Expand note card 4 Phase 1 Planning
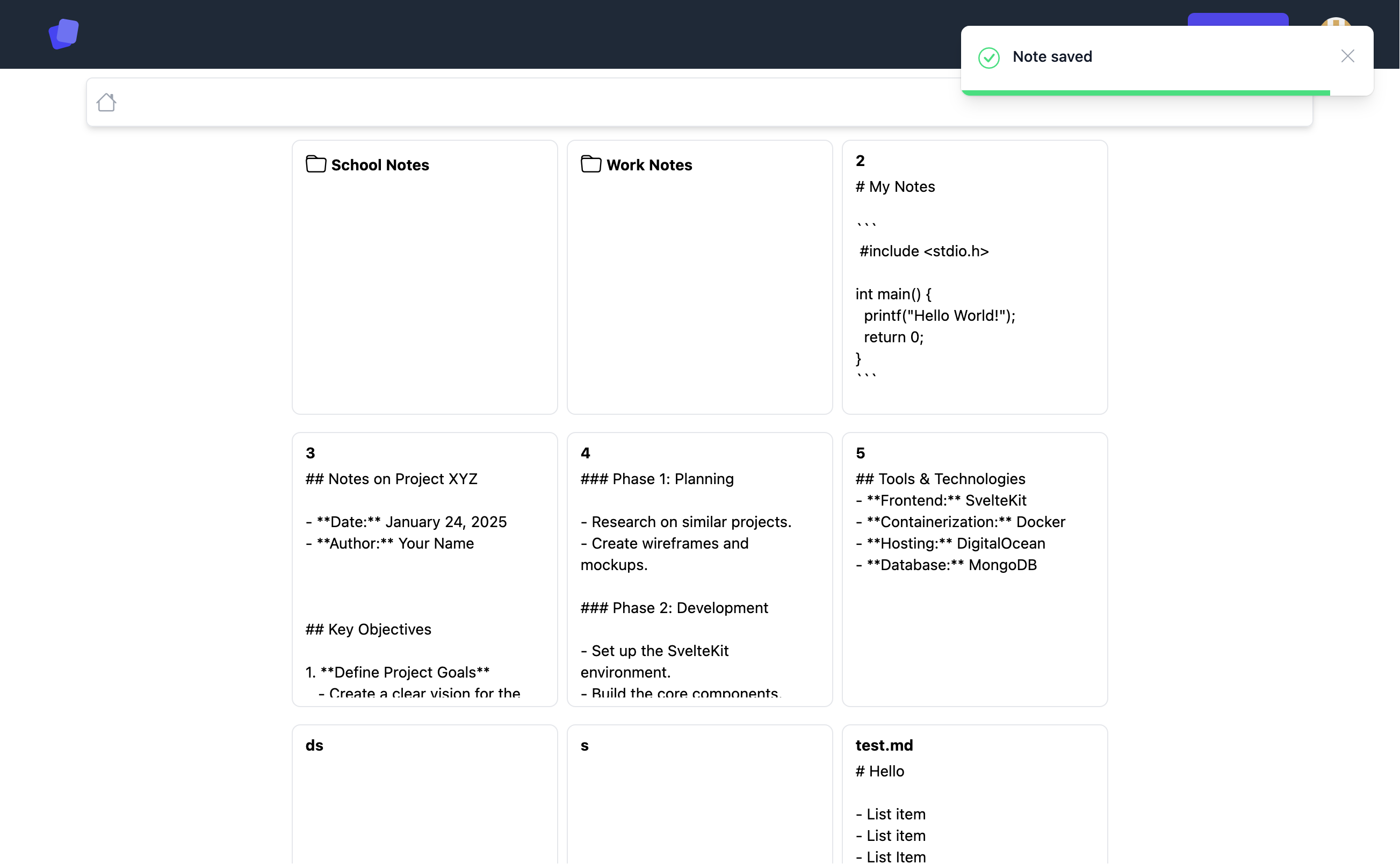Image resolution: width=1400 pixels, height=864 pixels. [700, 569]
